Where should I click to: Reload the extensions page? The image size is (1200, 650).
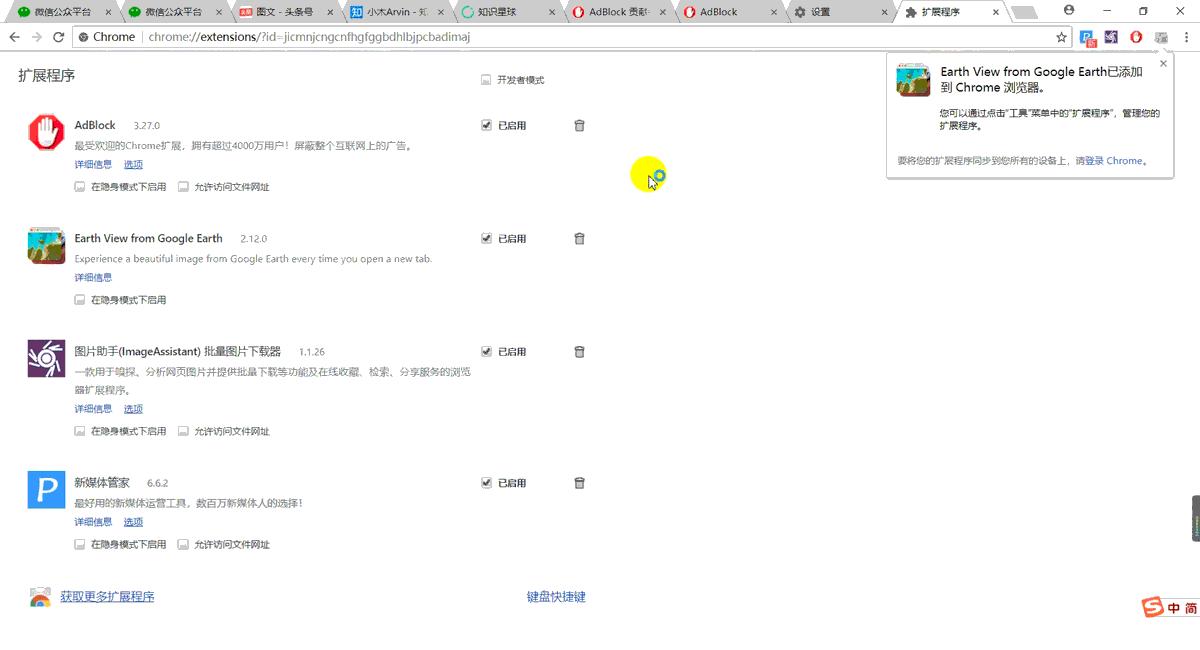click(58, 37)
